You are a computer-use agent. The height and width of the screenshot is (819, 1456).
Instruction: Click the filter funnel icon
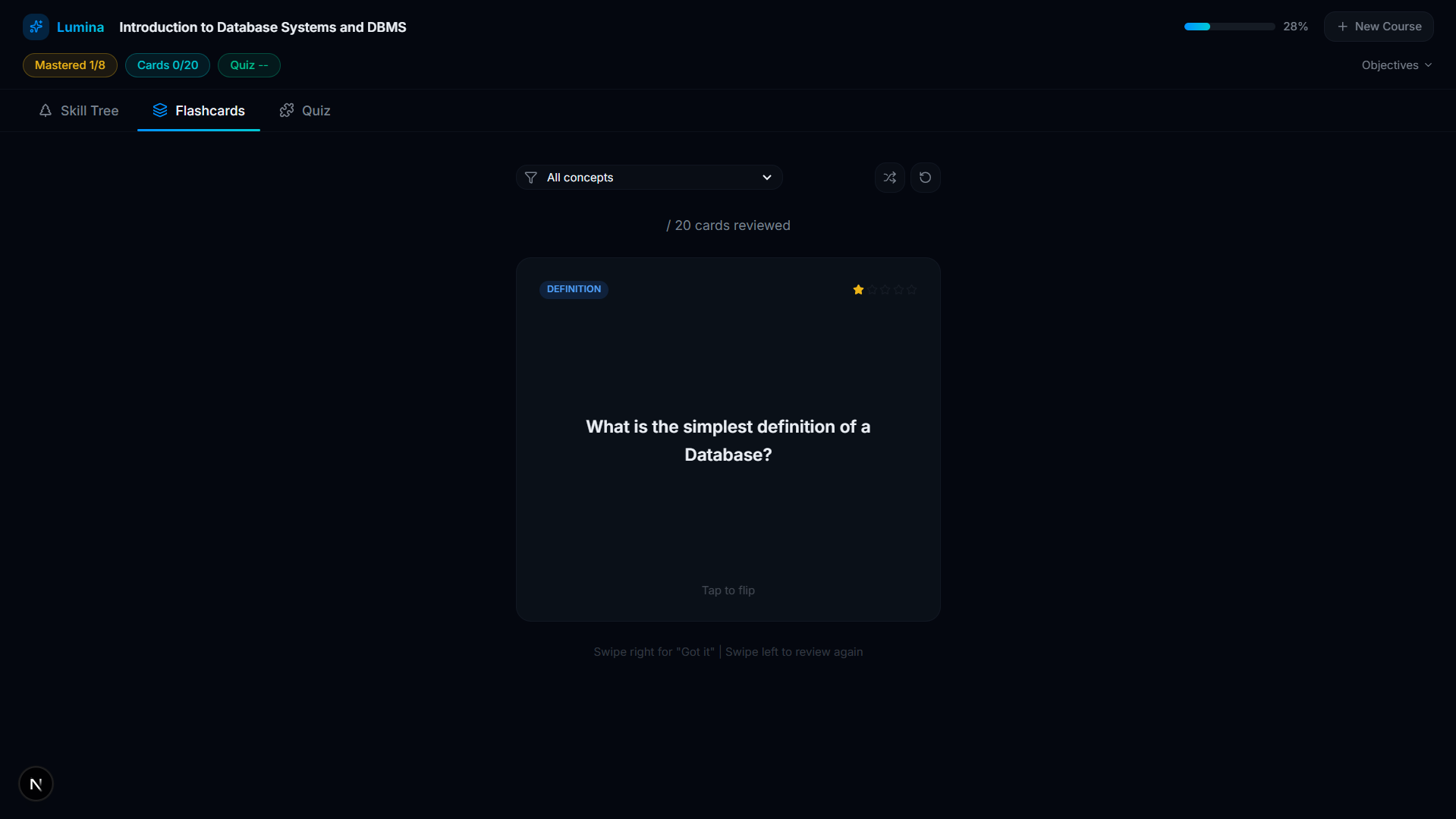coord(531,178)
